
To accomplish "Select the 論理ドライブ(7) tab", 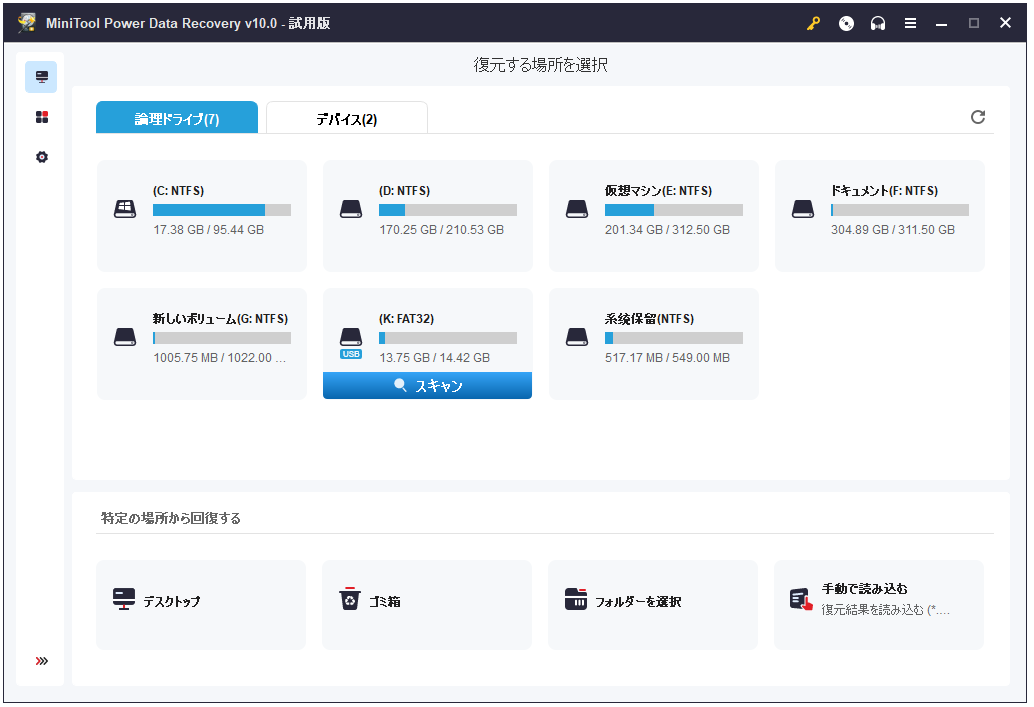I will 176,117.
